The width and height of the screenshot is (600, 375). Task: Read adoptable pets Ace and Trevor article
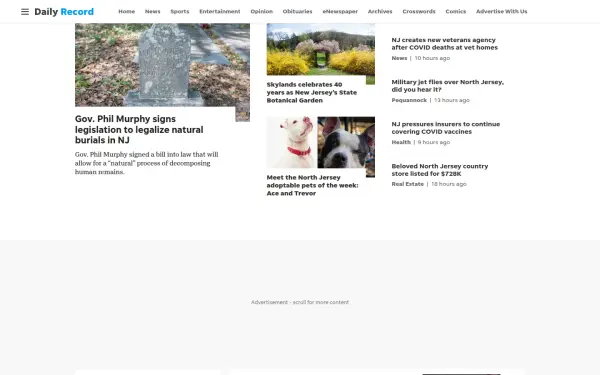pos(313,186)
